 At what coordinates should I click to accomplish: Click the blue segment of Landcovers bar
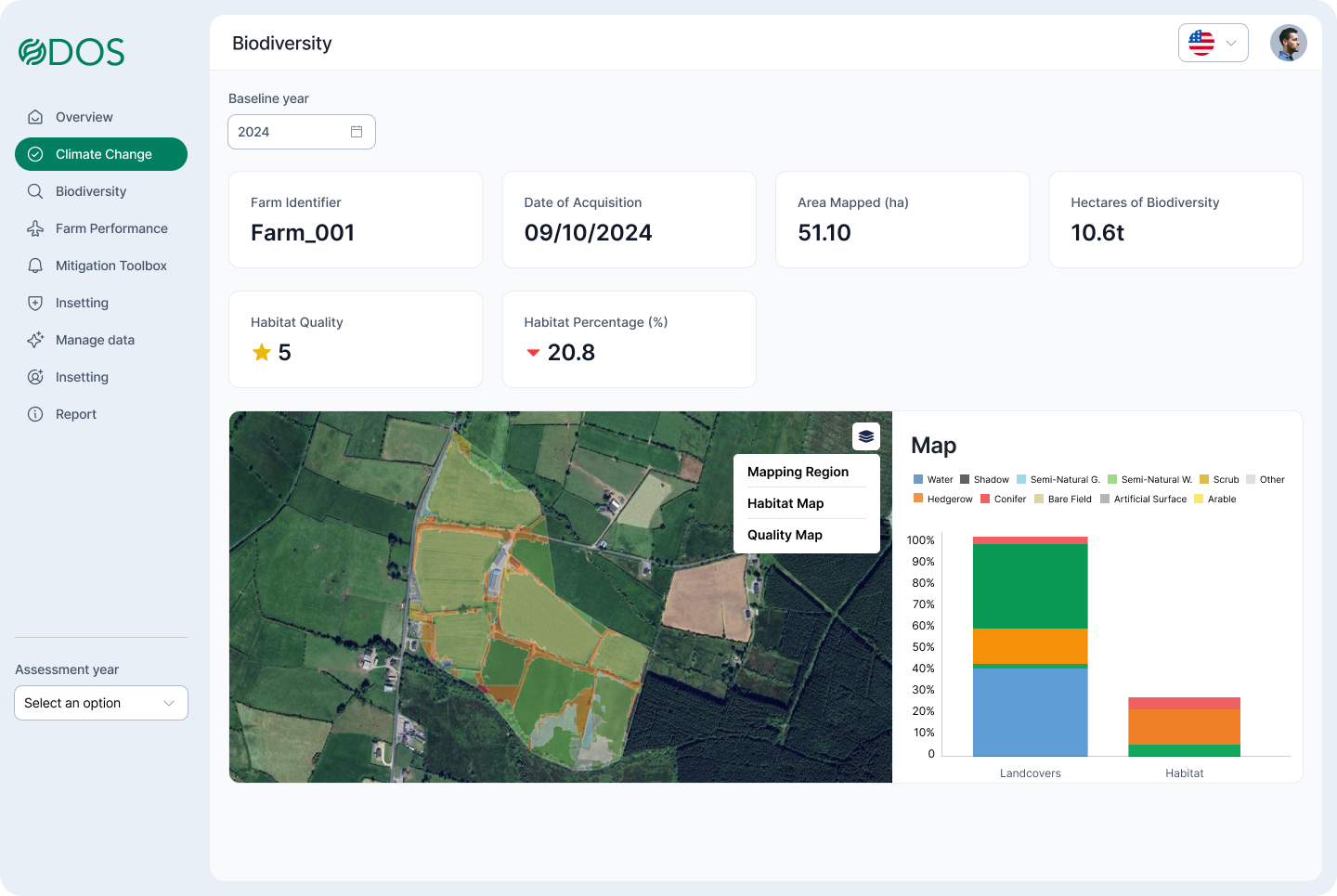1031,712
